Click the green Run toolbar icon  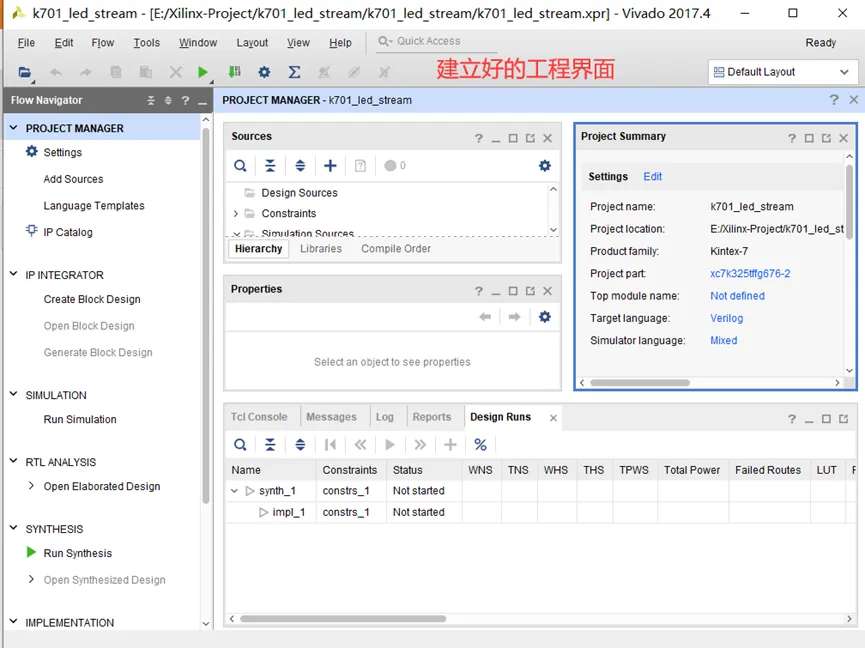202,72
